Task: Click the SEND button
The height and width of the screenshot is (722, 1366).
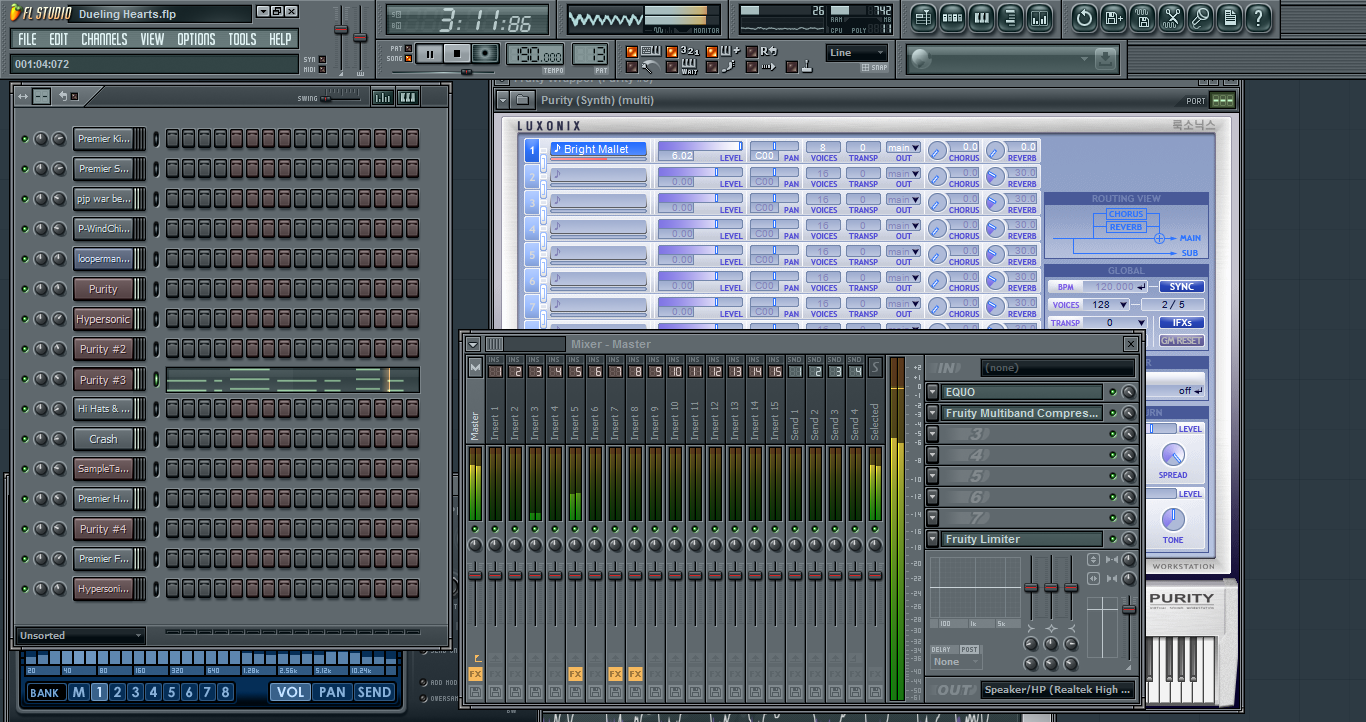Action: tap(374, 692)
